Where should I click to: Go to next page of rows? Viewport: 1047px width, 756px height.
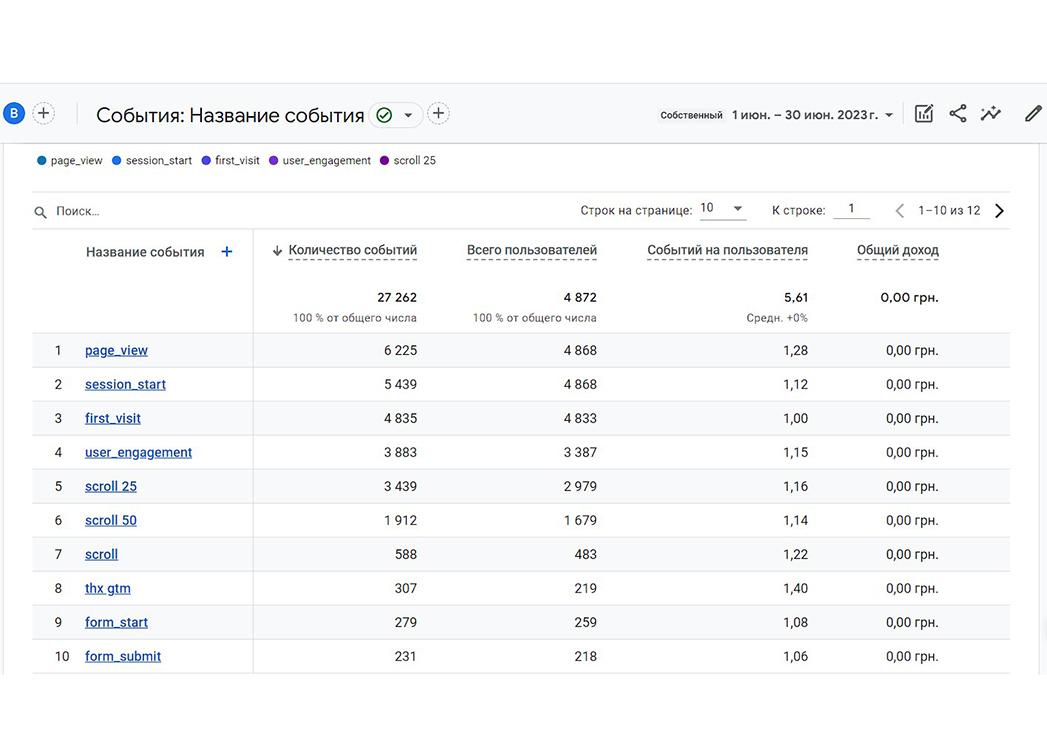1000,211
